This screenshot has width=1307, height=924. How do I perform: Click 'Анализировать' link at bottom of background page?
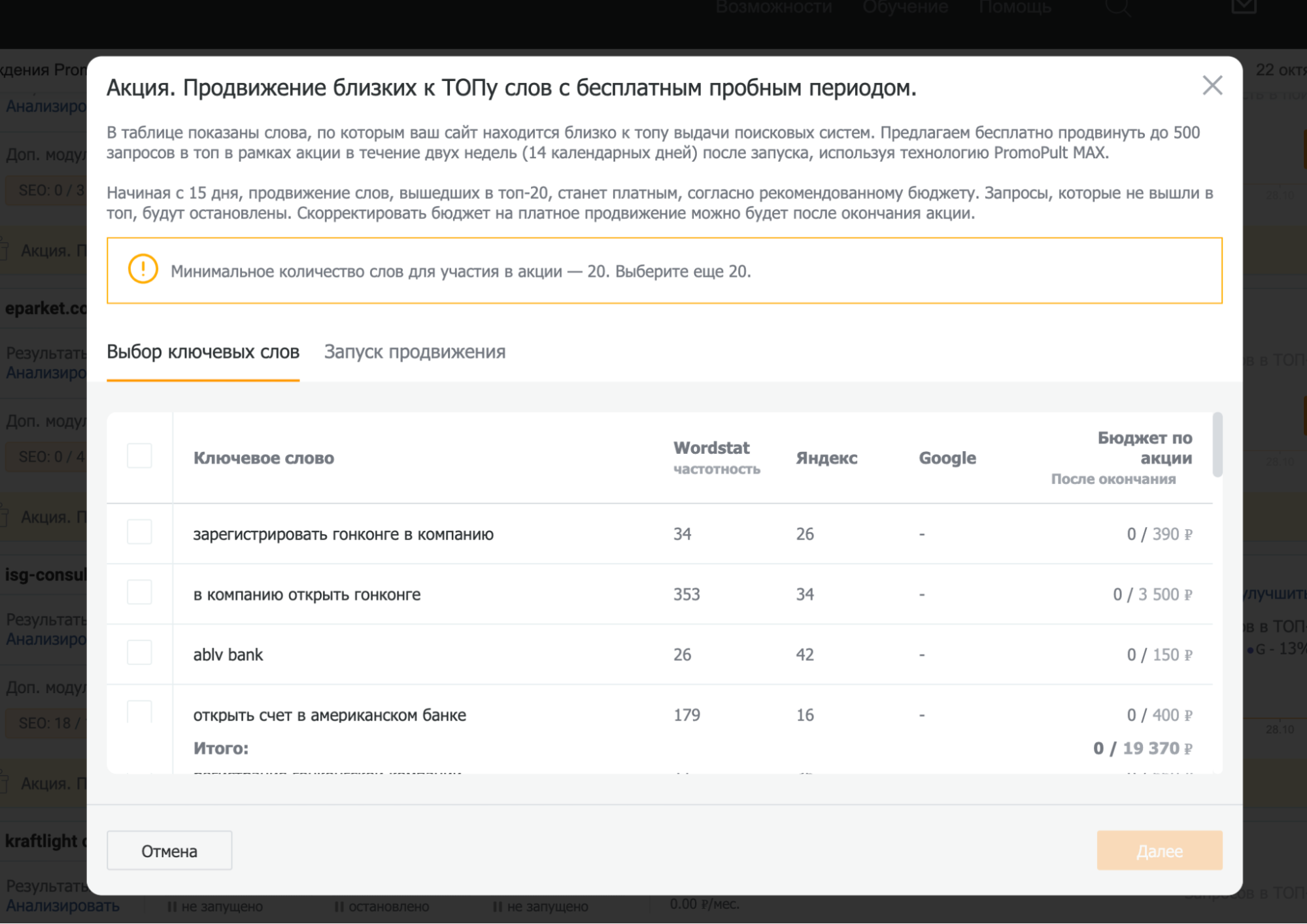click(63, 906)
